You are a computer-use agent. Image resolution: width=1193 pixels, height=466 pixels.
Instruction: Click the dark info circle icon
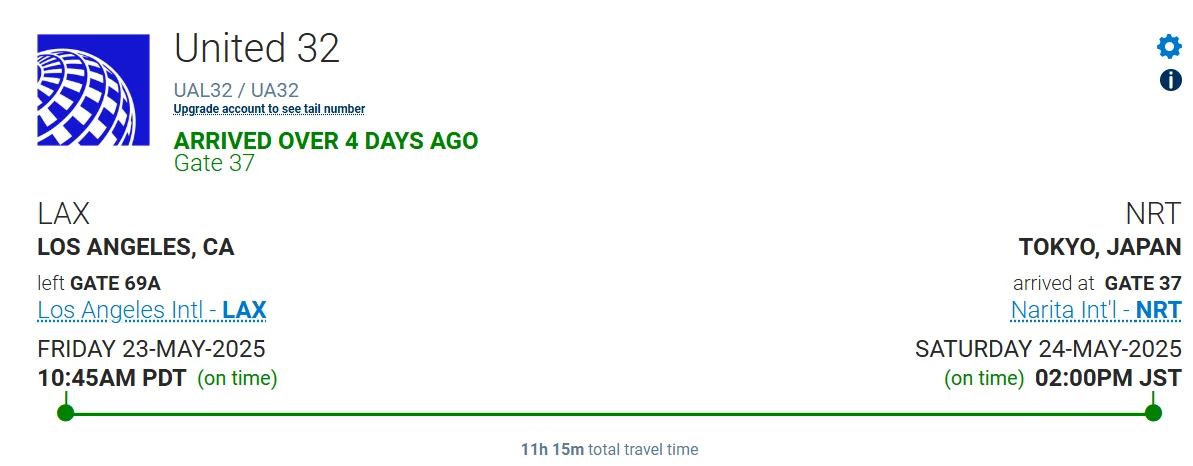coord(1170,80)
